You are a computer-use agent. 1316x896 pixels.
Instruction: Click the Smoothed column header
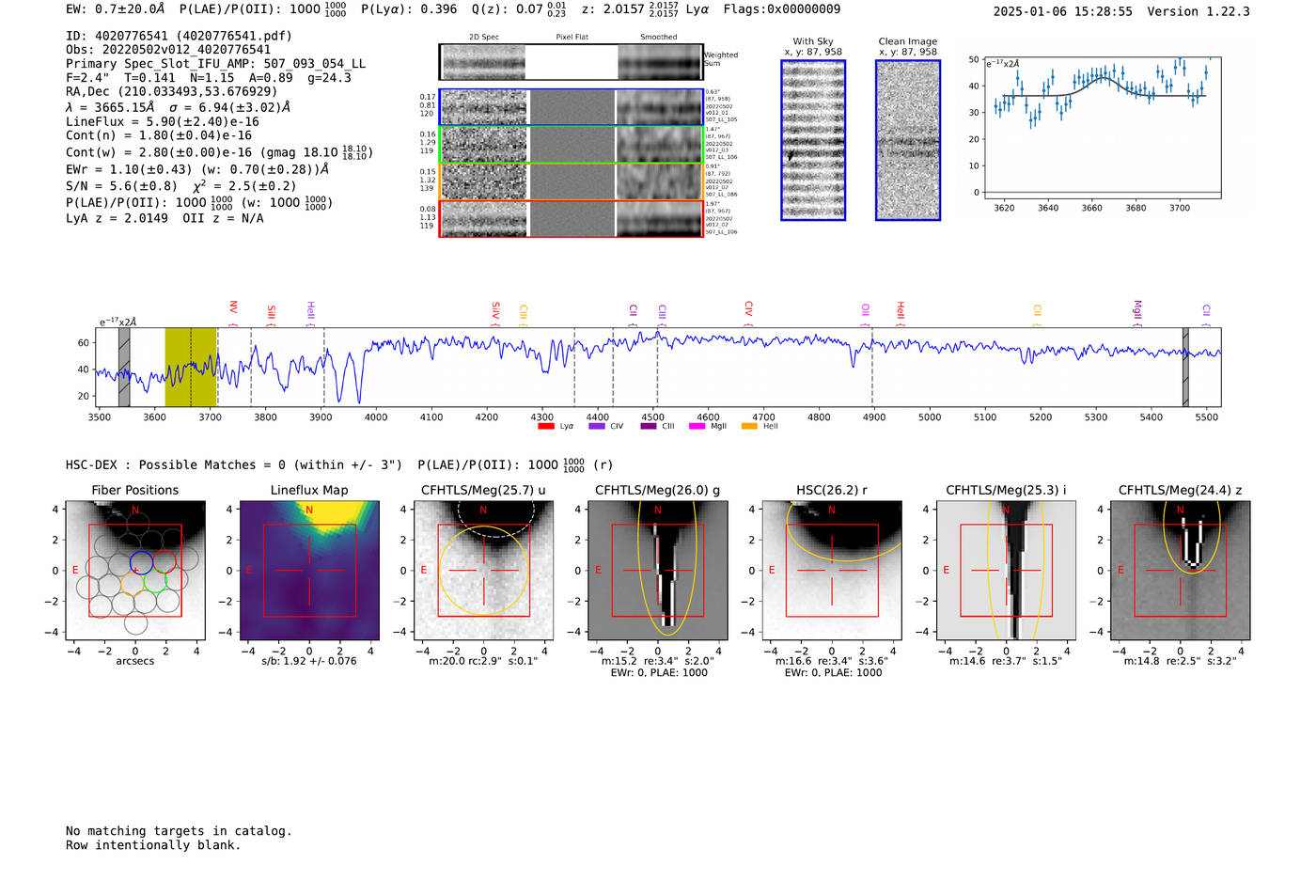click(658, 38)
